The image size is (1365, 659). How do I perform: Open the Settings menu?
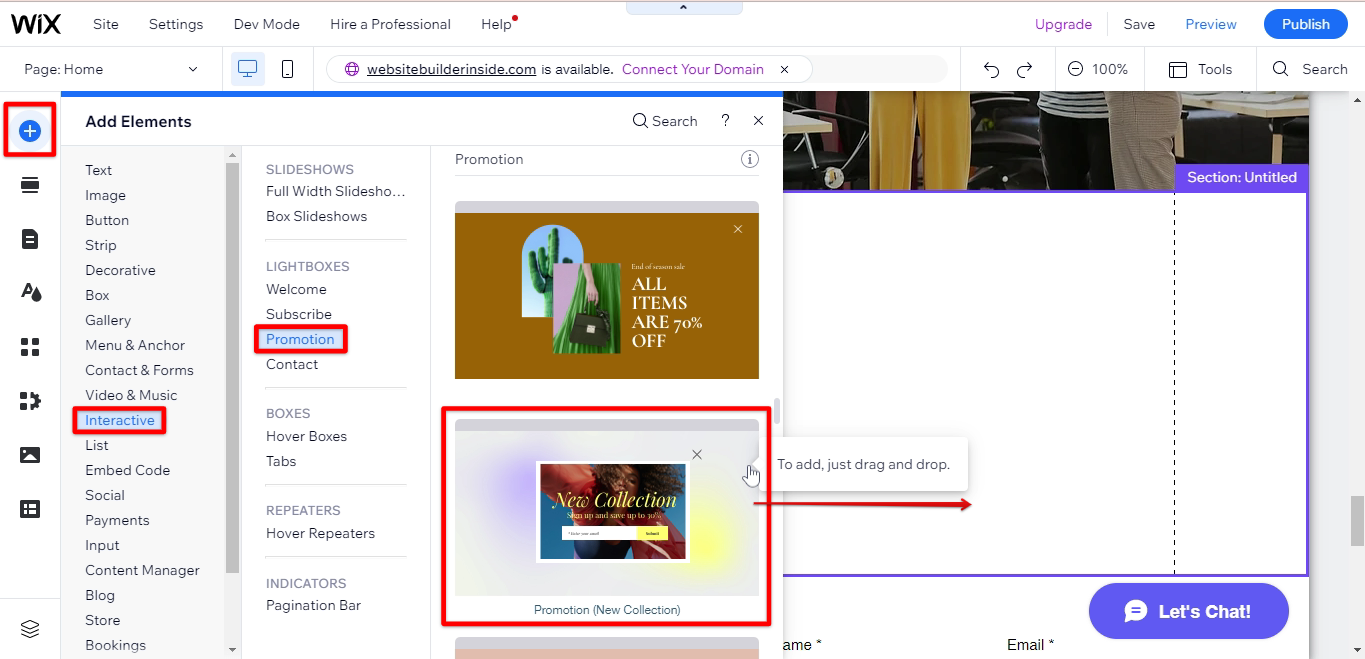coord(176,24)
